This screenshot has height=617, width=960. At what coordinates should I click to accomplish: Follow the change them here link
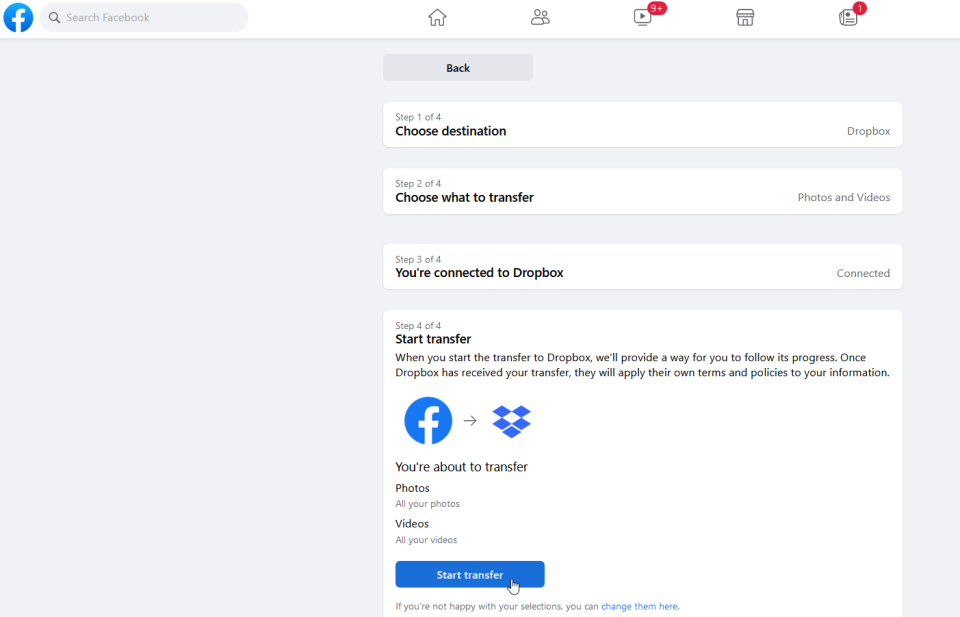tap(640, 607)
